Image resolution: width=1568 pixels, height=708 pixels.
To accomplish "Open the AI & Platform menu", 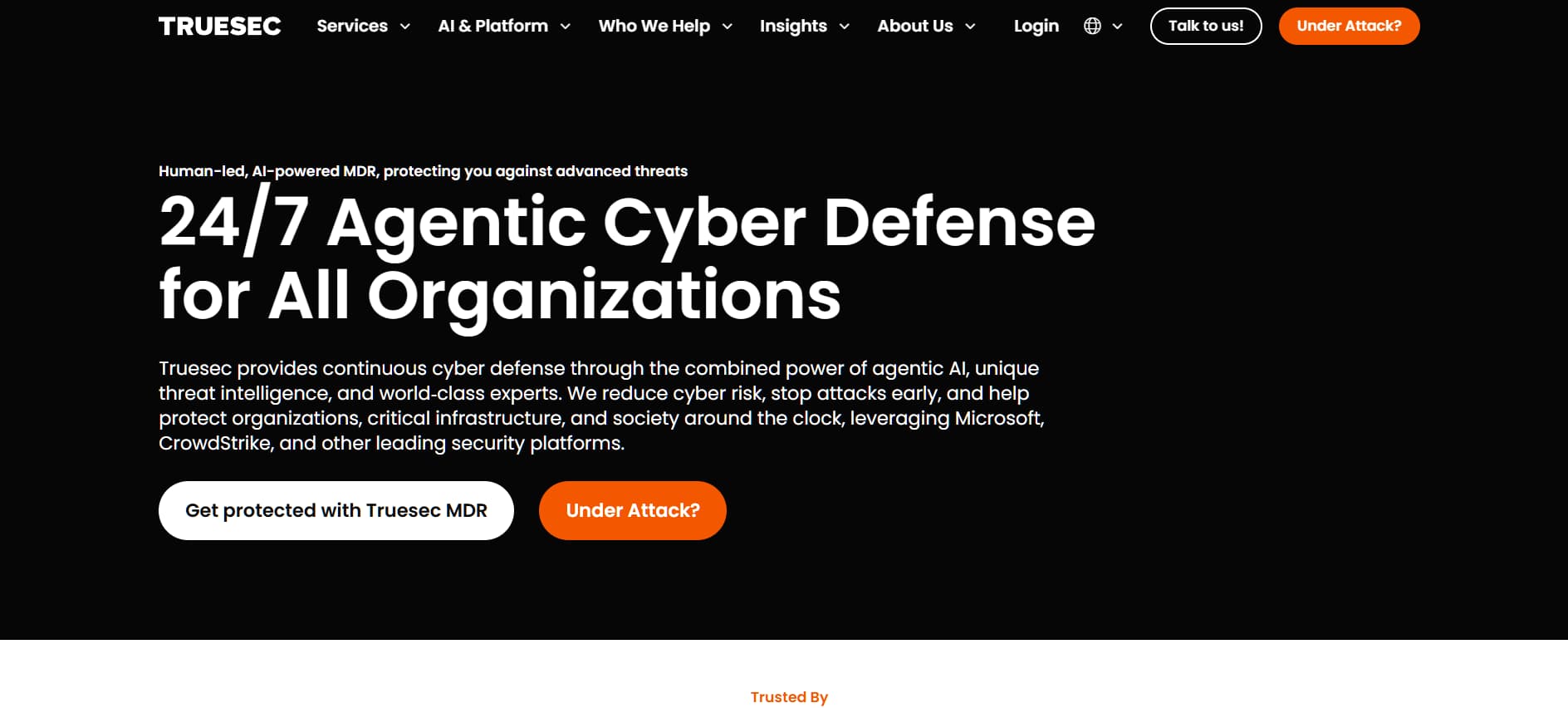I will 493,26.
